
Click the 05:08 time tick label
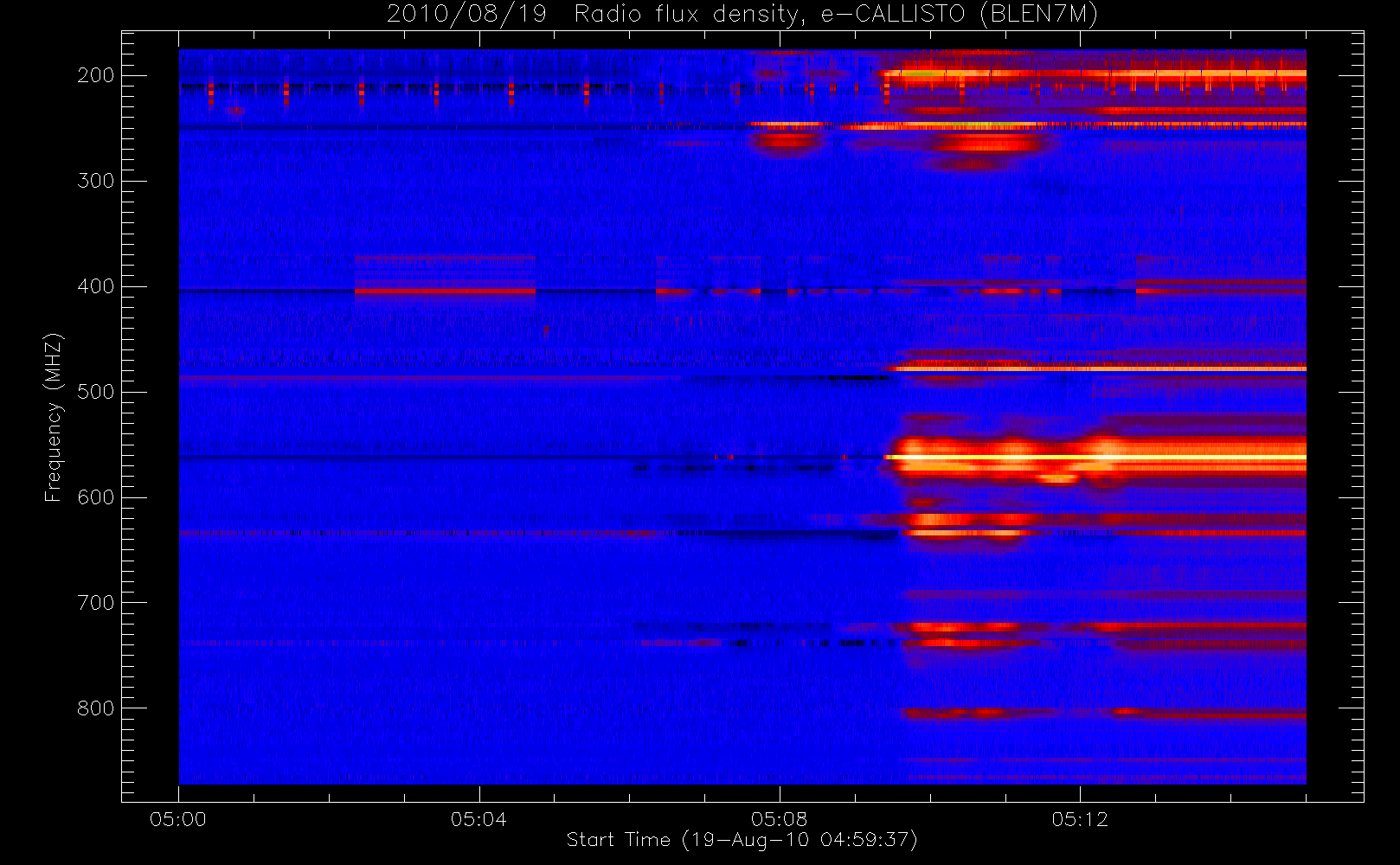[779, 819]
